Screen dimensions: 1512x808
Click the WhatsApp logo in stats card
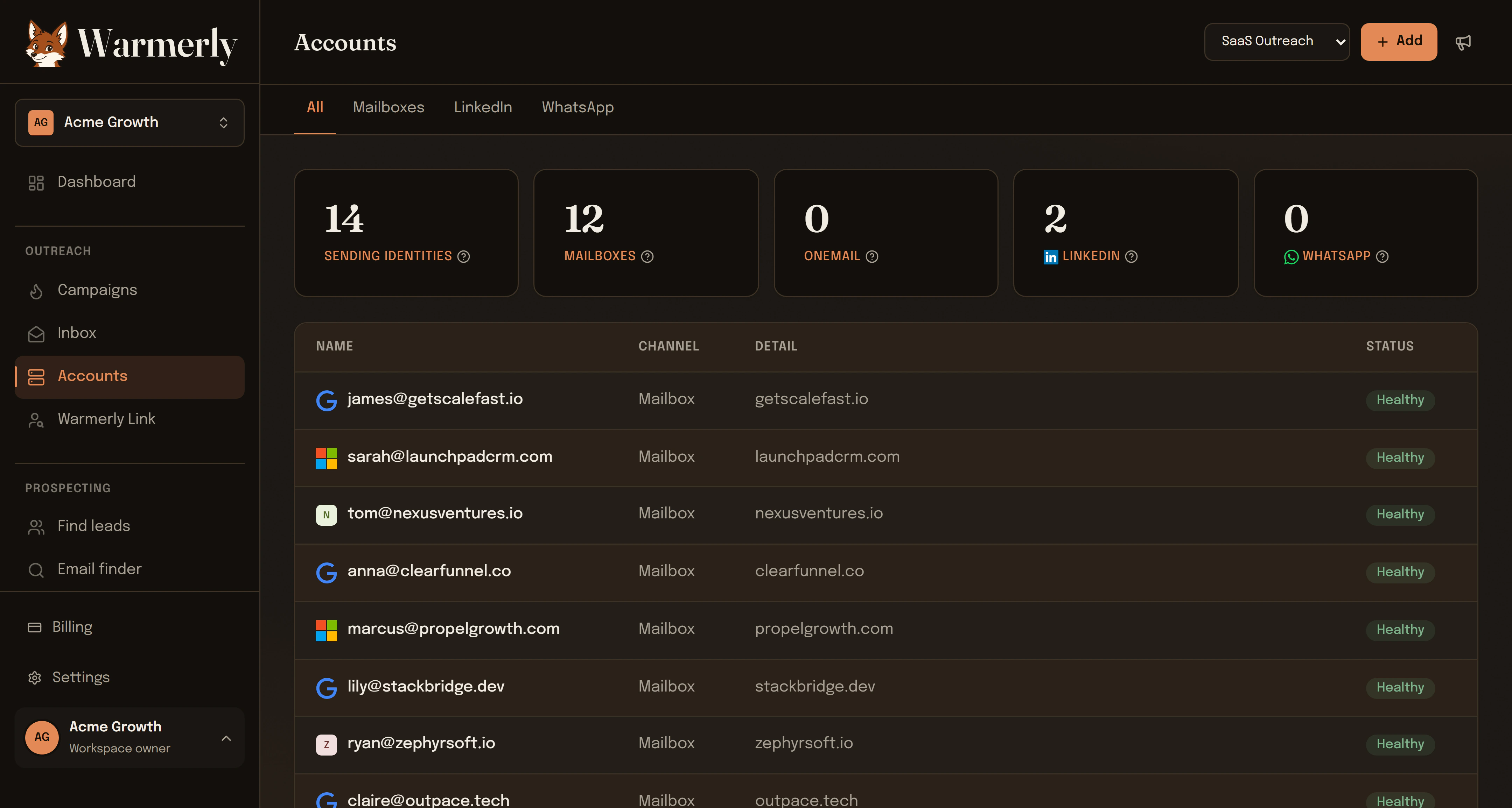tap(1291, 257)
